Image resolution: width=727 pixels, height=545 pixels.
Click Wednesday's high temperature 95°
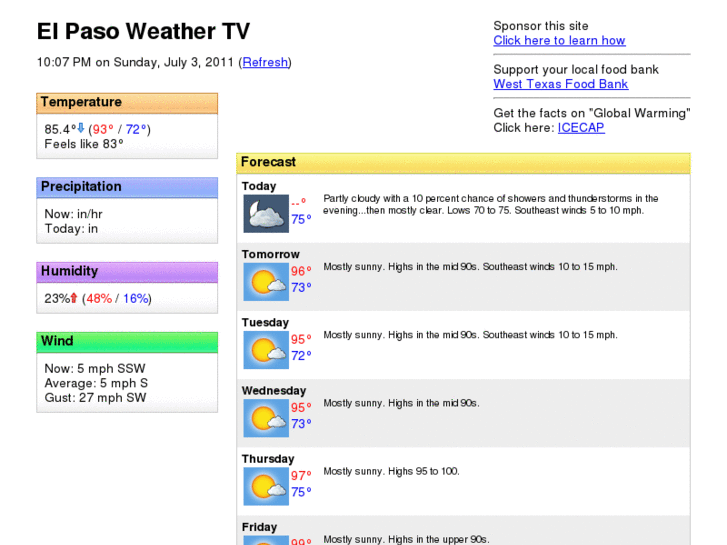[x=301, y=407]
